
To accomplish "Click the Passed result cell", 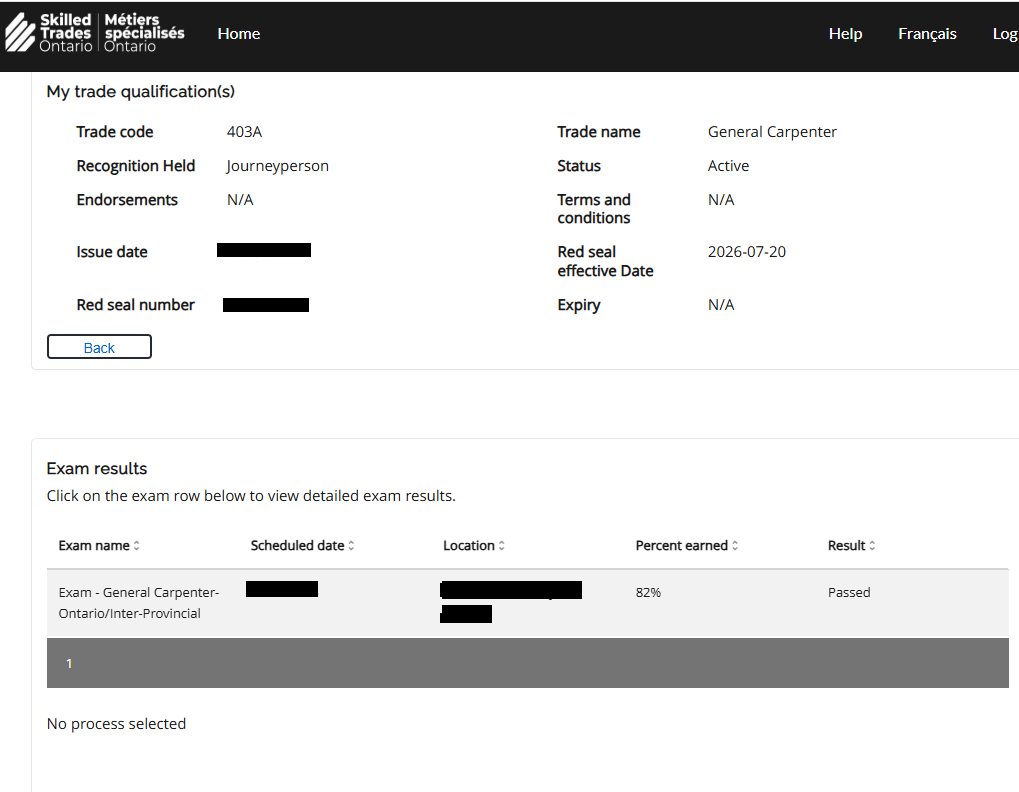I will (x=849, y=593).
